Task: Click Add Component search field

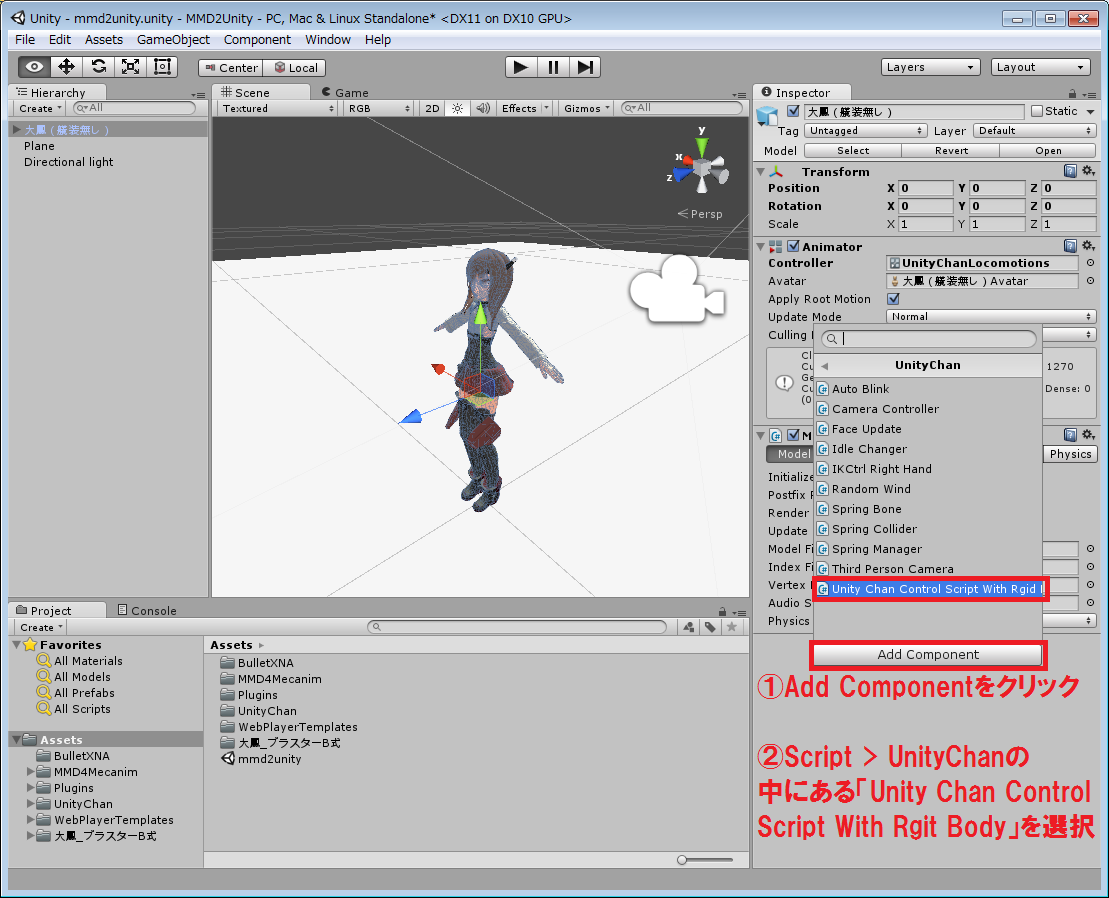Action: click(x=929, y=339)
